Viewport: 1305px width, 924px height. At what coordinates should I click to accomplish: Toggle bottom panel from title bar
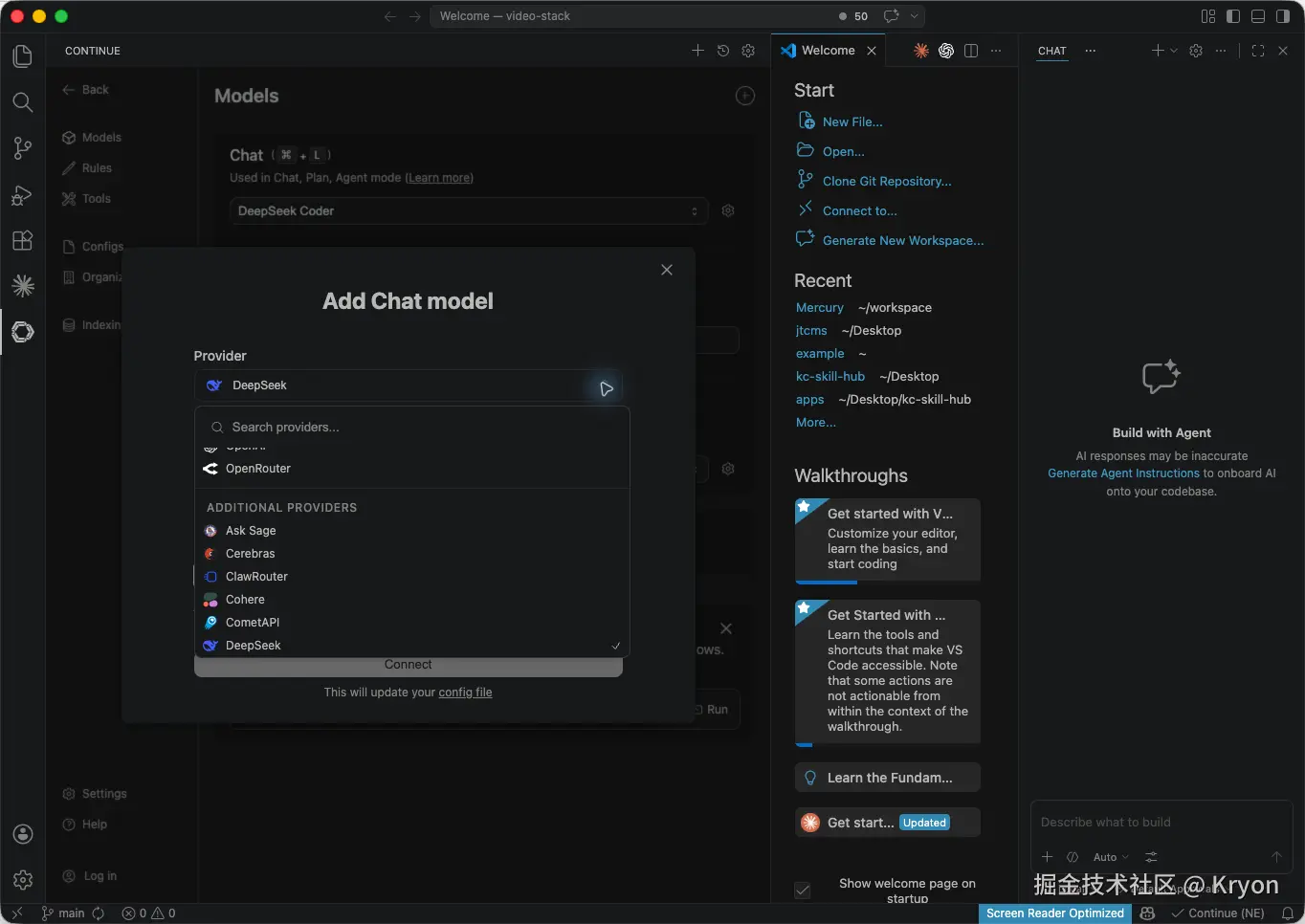(x=1258, y=16)
